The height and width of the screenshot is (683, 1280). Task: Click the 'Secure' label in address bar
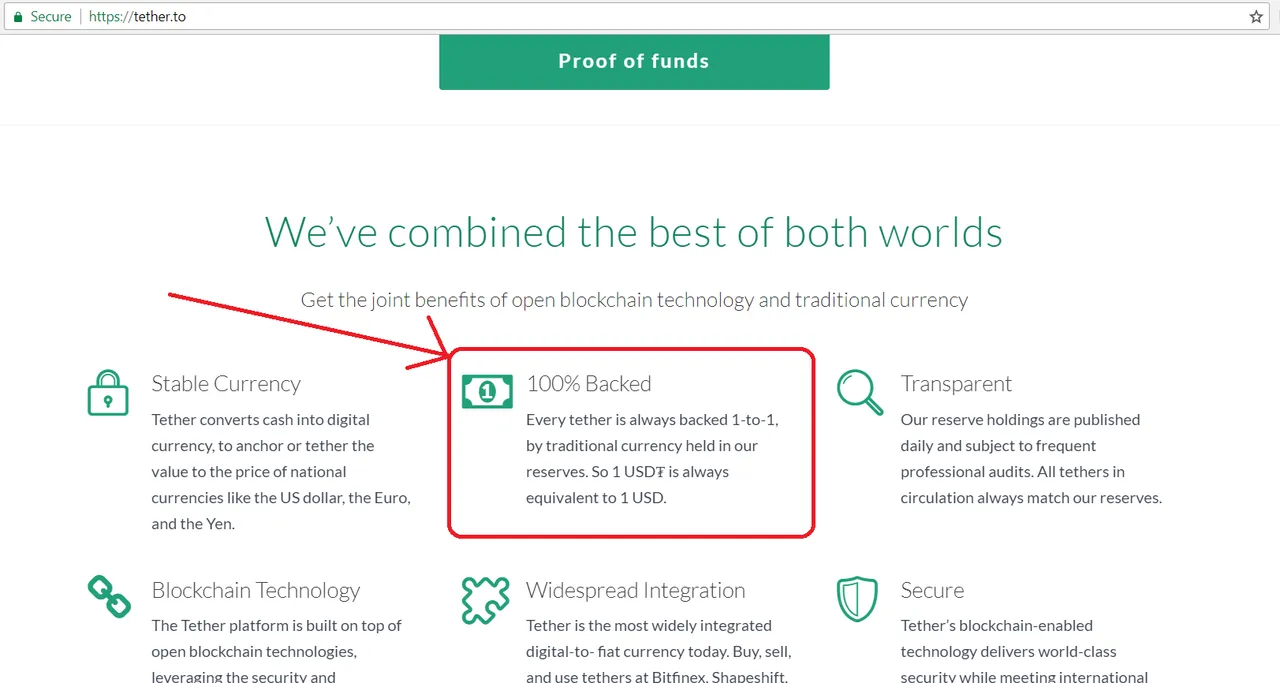(51, 17)
